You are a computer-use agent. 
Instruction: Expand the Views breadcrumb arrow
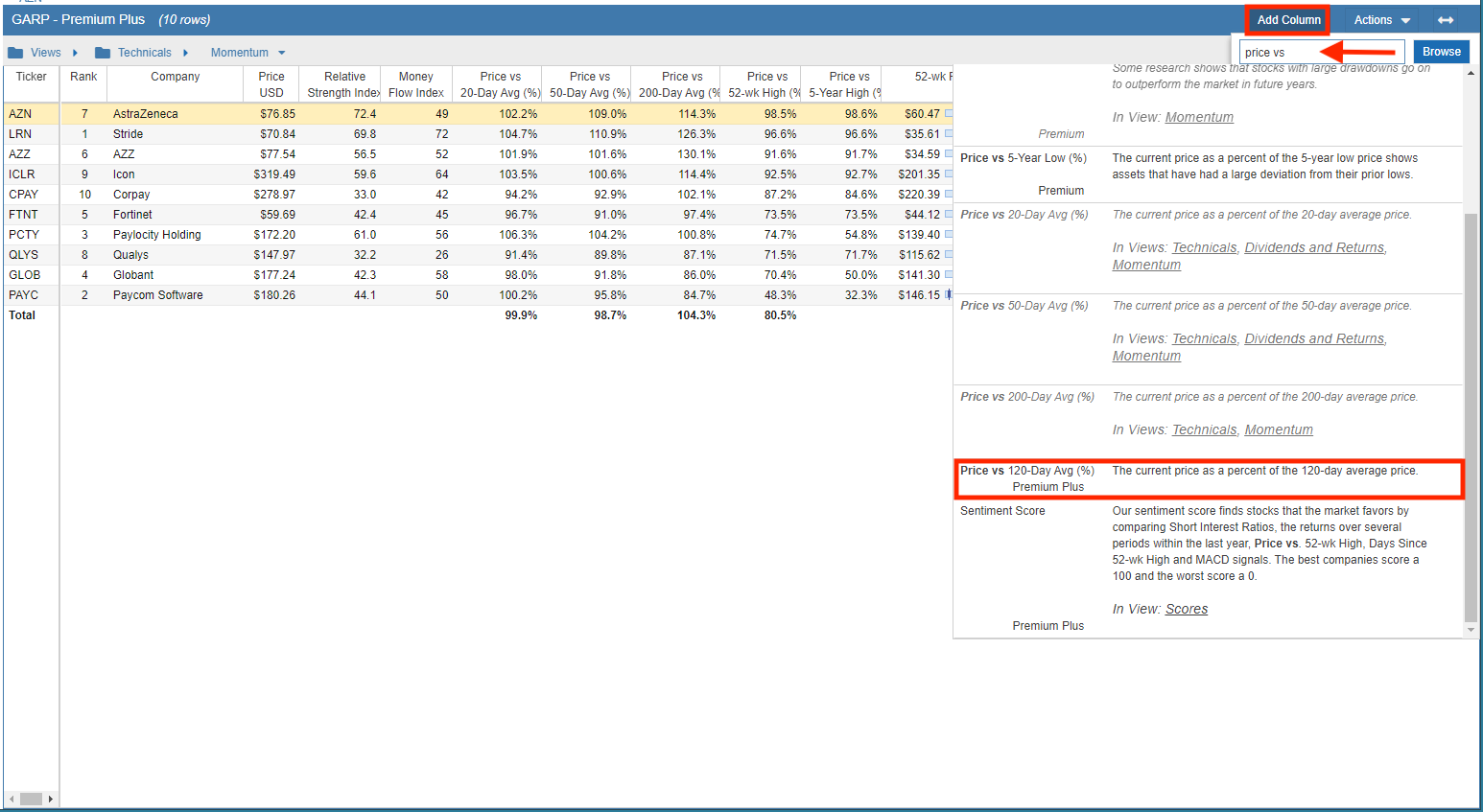coord(75,53)
